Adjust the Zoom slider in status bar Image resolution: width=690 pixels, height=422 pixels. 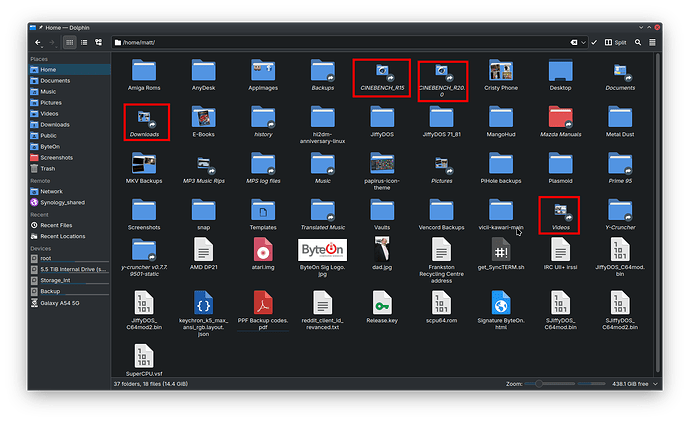(549, 384)
